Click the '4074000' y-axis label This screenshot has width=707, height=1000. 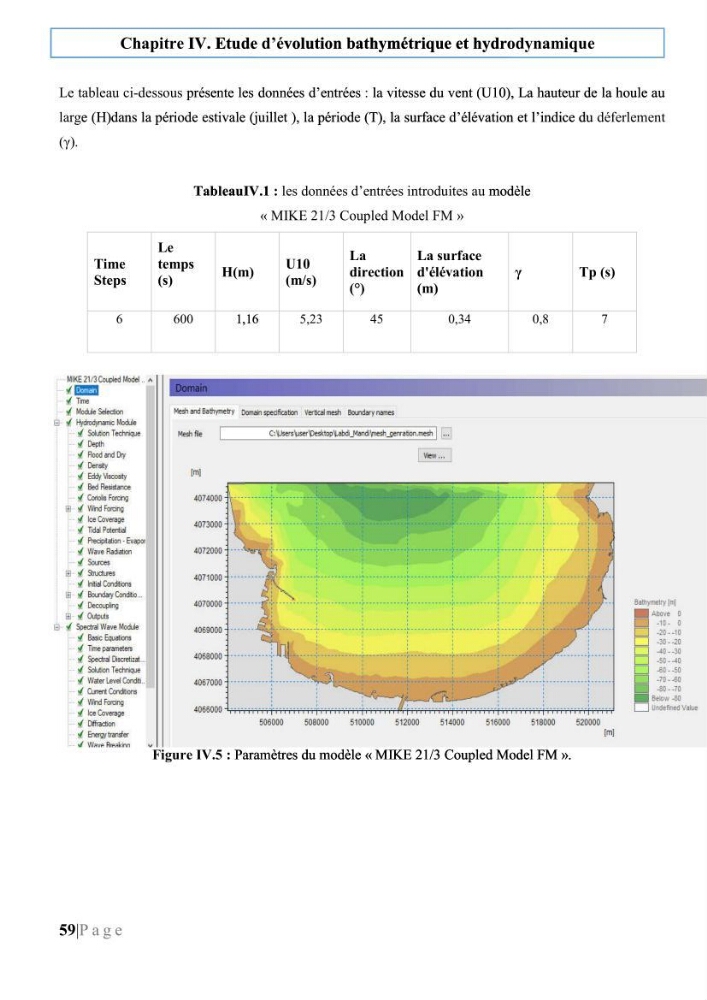(208, 498)
